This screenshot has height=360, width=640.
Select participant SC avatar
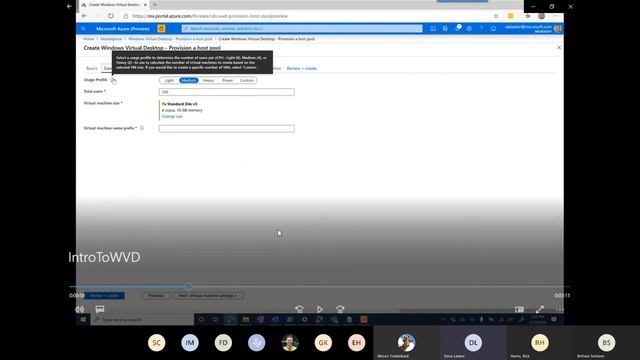point(157,343)
